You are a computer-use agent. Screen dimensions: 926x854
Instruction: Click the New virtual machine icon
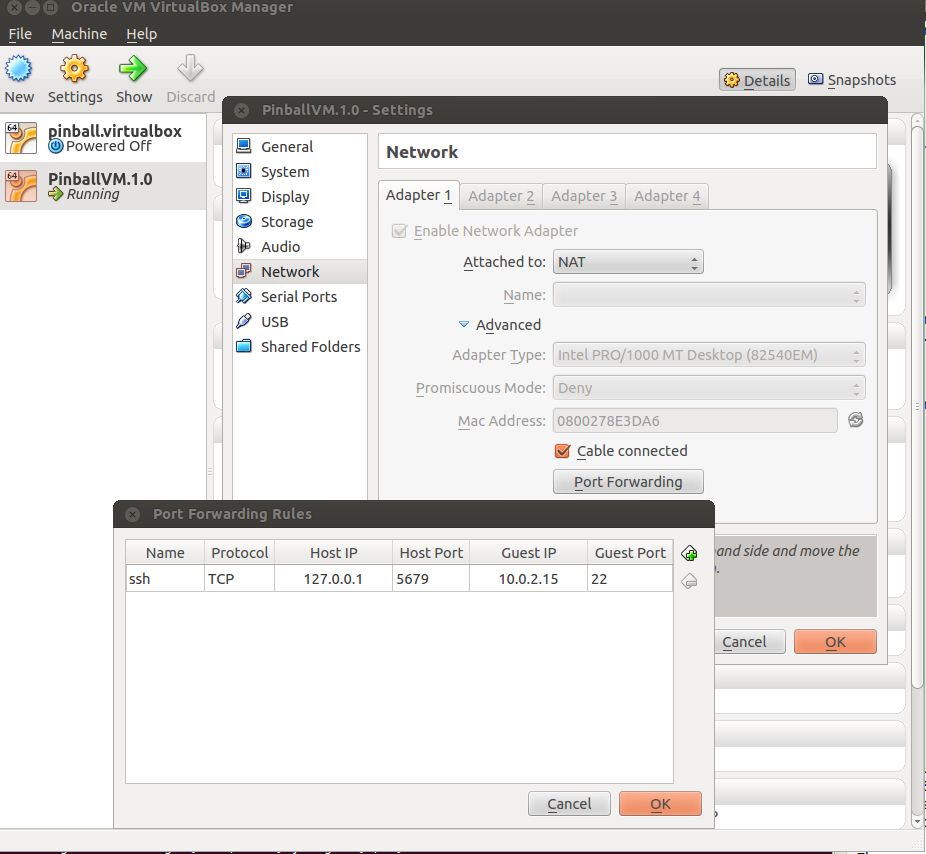19,69
